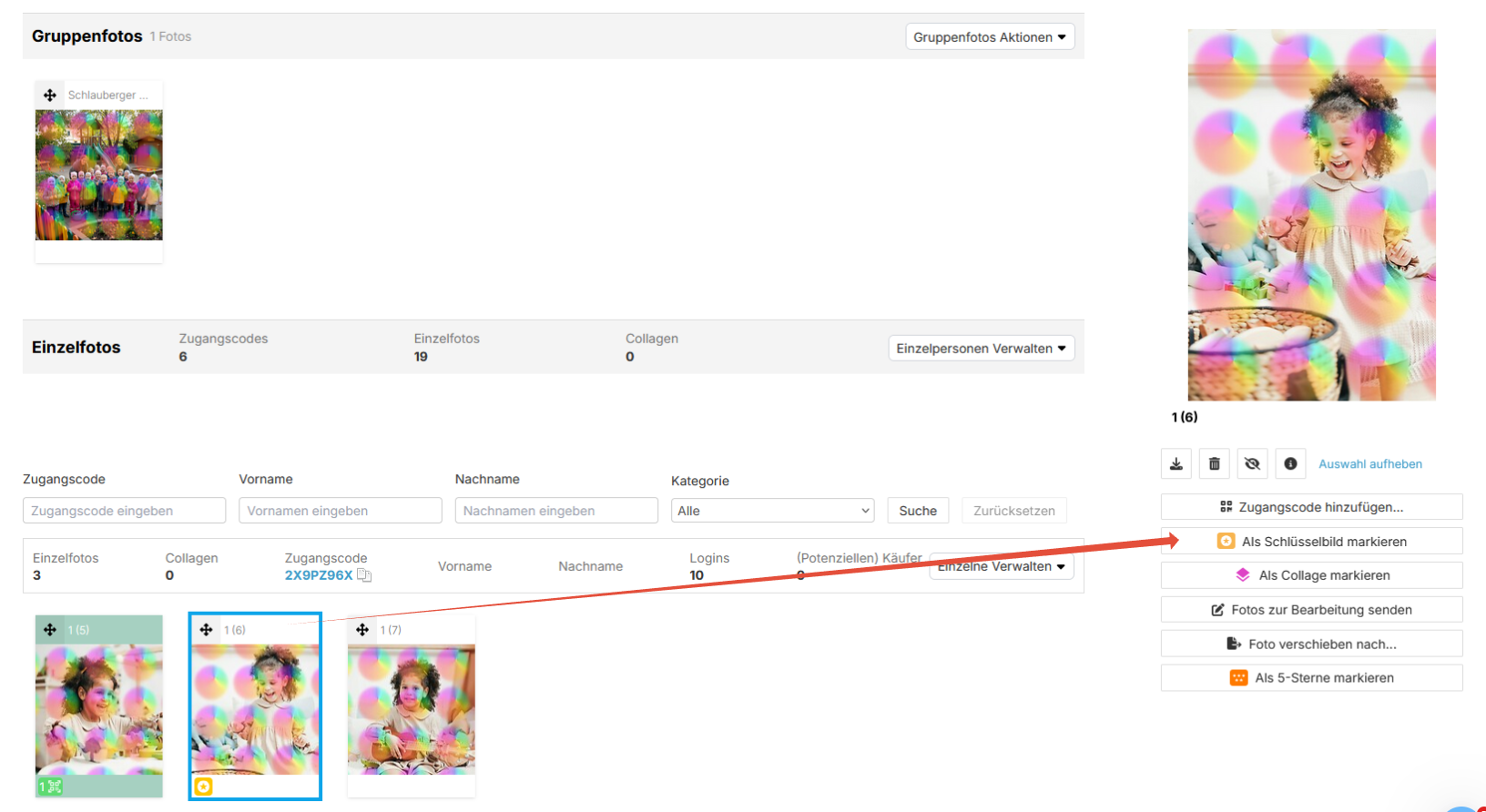
Task: Click the Zugangscodes count label
Action: tap(223, 339)
